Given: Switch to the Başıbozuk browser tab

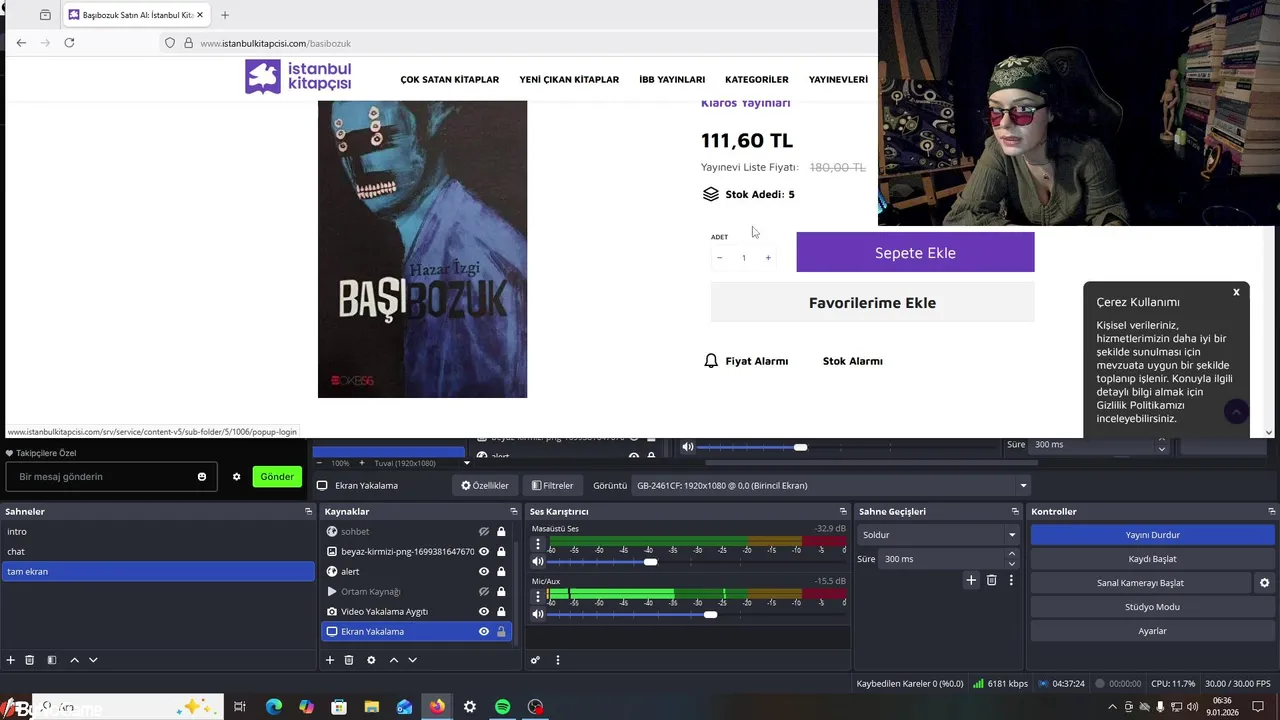Looking at the screenshot, I should (136, 15).
